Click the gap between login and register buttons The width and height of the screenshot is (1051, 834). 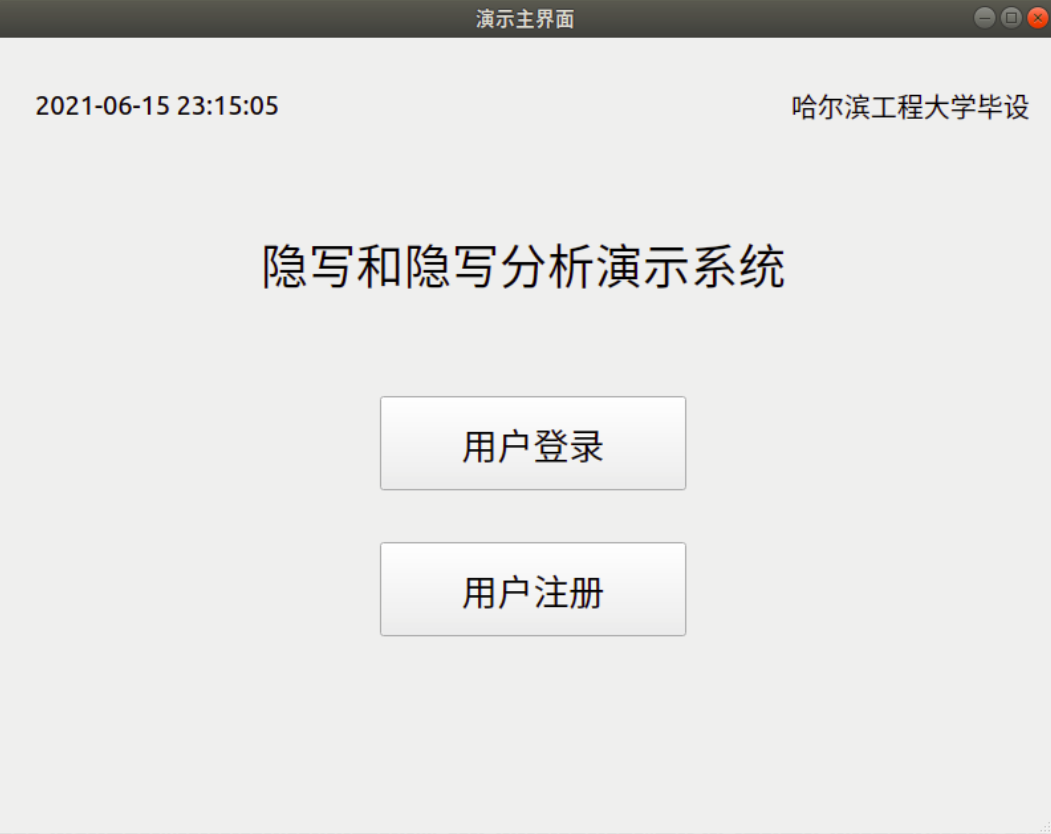pyautogui.click(x=533, y=516)
